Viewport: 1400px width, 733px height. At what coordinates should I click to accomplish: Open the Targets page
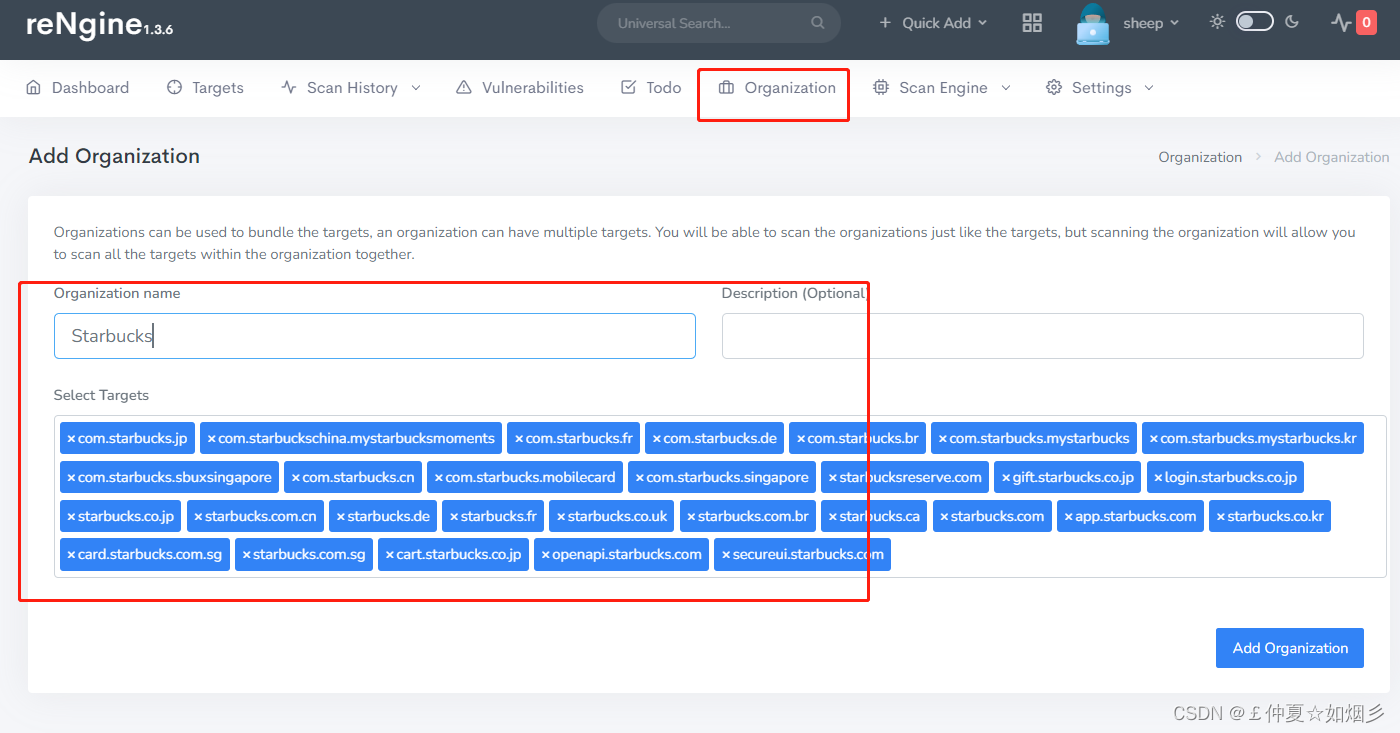[205, 88]
